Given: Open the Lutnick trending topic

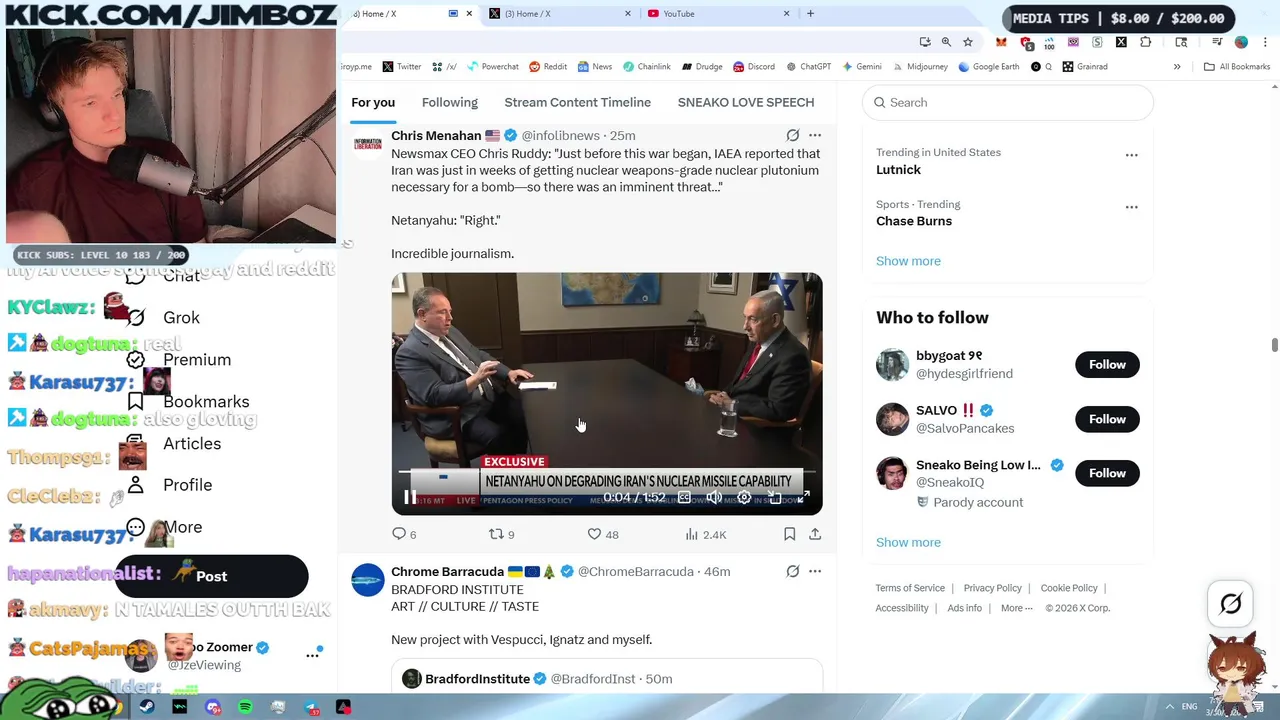Looking at the screenshot, I should click(899, 169).
